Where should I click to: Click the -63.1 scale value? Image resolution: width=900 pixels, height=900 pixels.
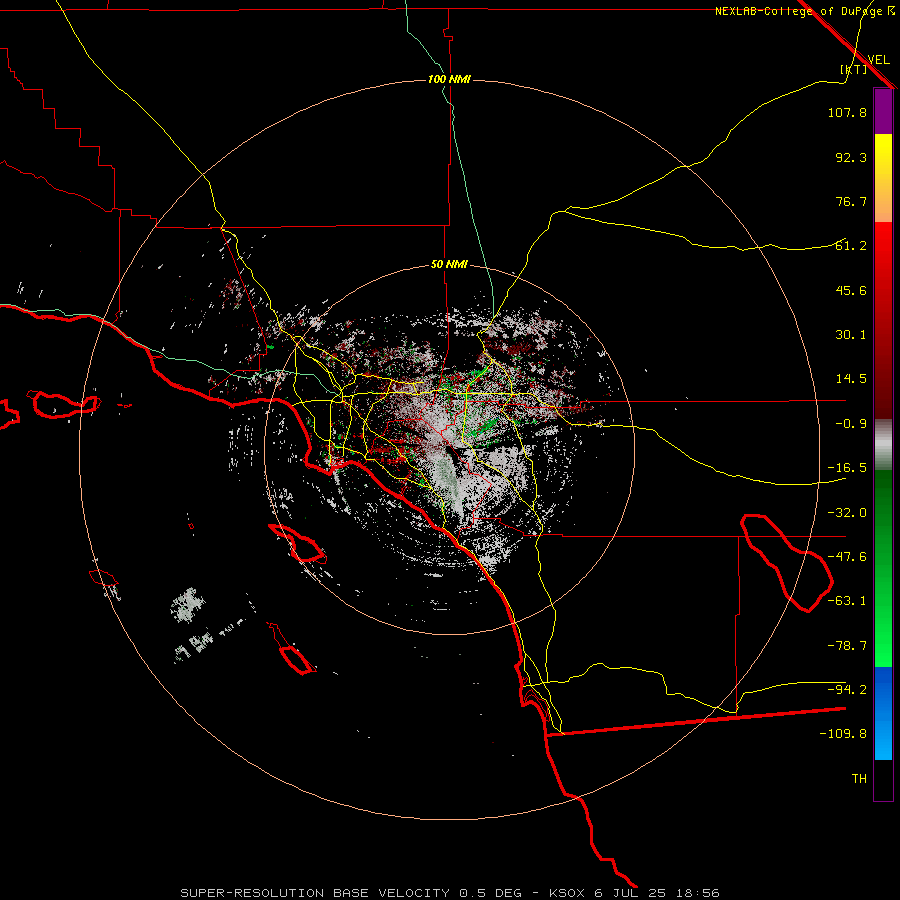(847, 601)
